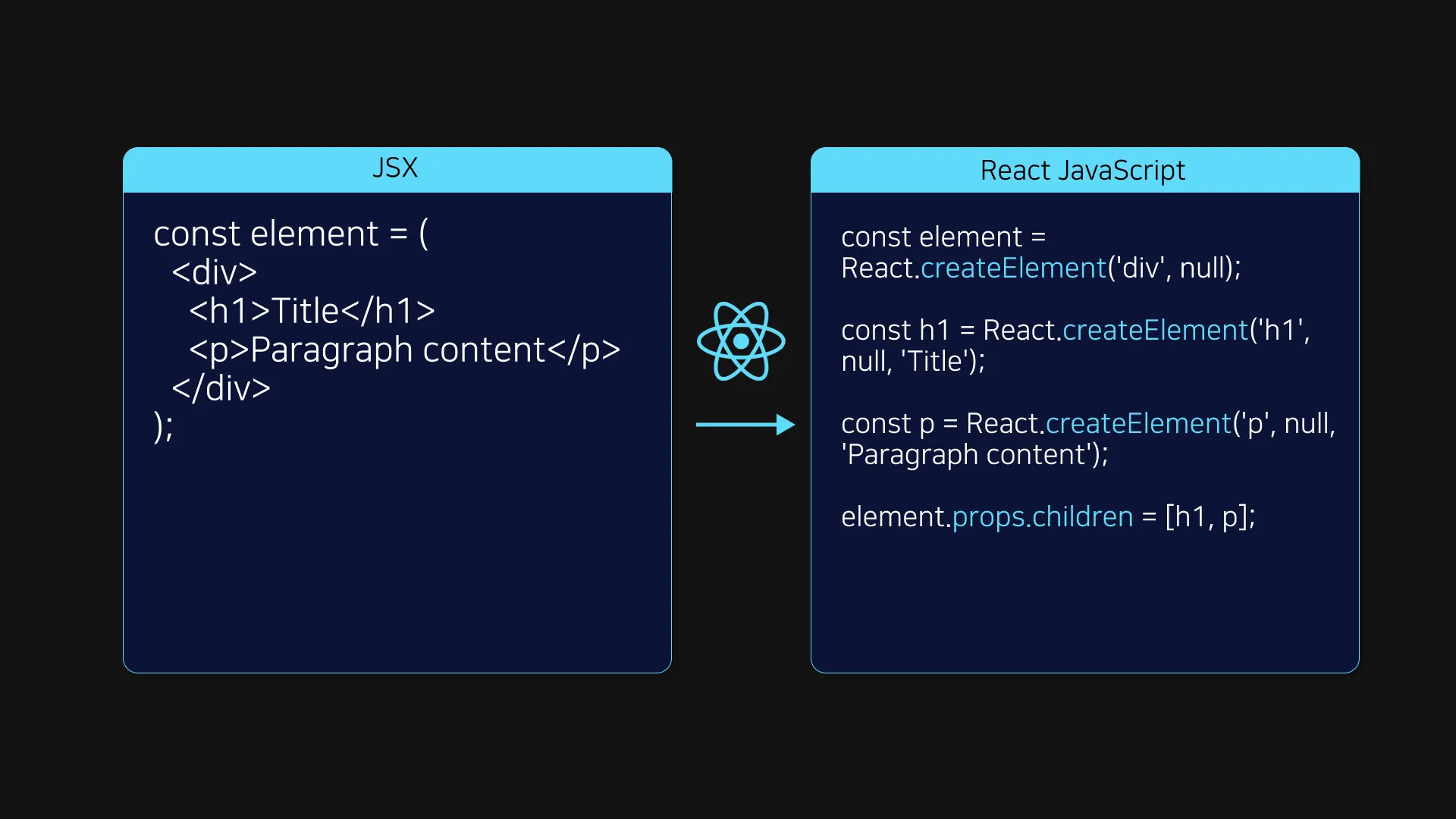Click the [h1, p] array text
This screenshot has height=819, width=1456.
[x=1210, y=517]
